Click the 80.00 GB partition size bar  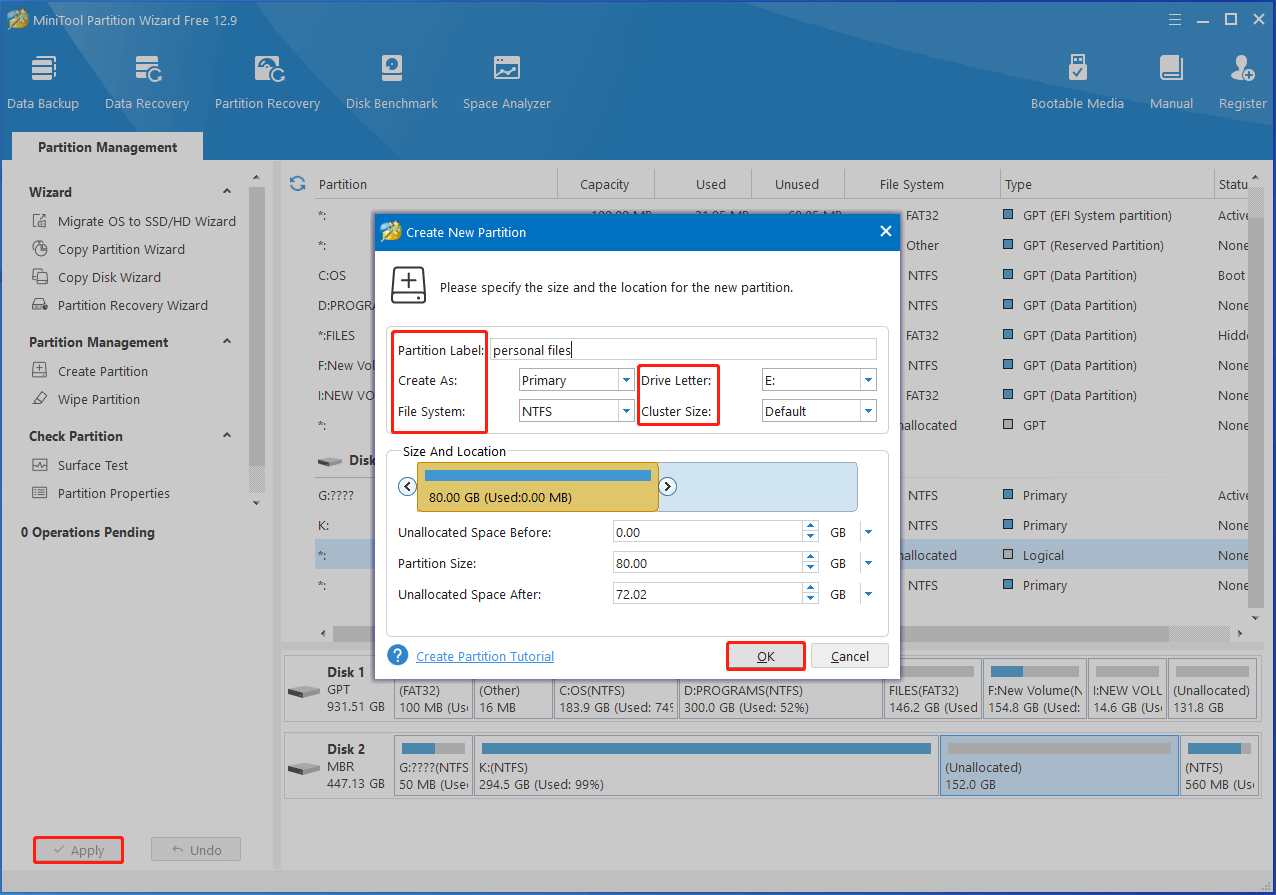538,487
